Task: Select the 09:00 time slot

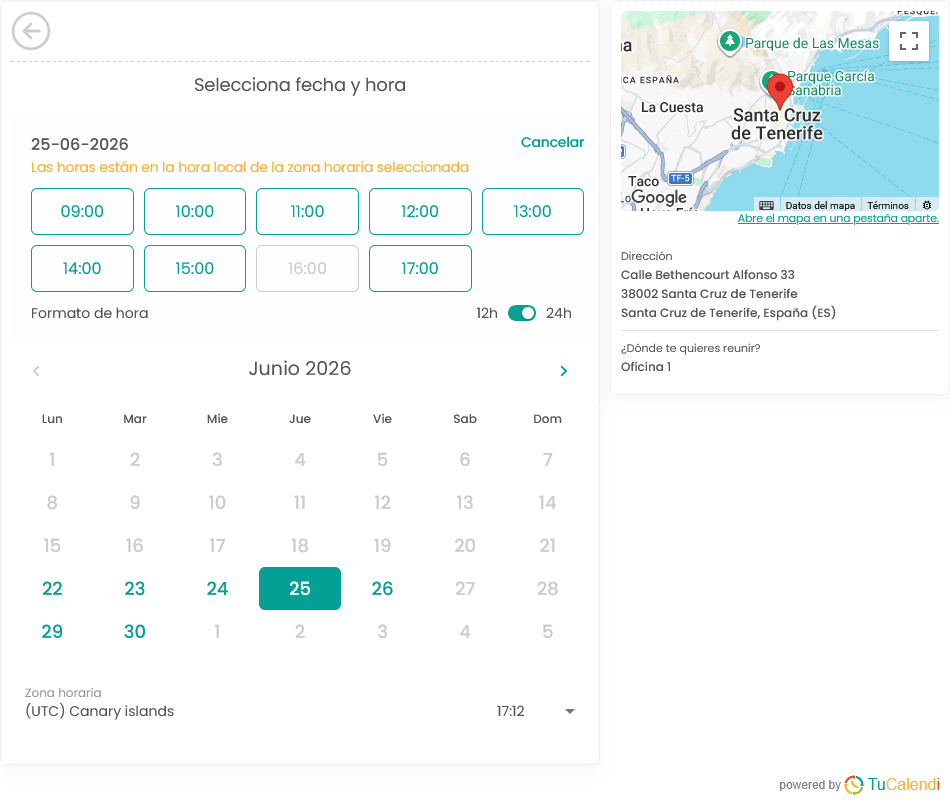Action: (x=82, y=212)
